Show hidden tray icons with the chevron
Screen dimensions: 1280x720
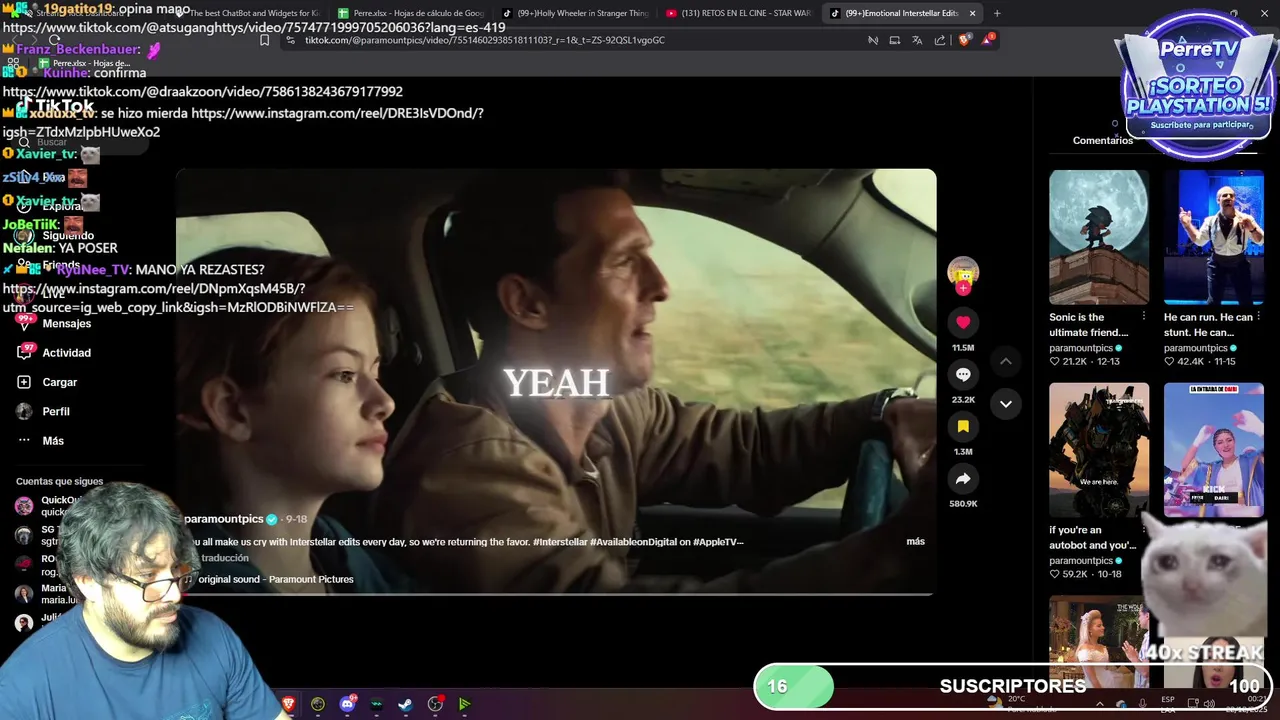tap(1099, 704)
